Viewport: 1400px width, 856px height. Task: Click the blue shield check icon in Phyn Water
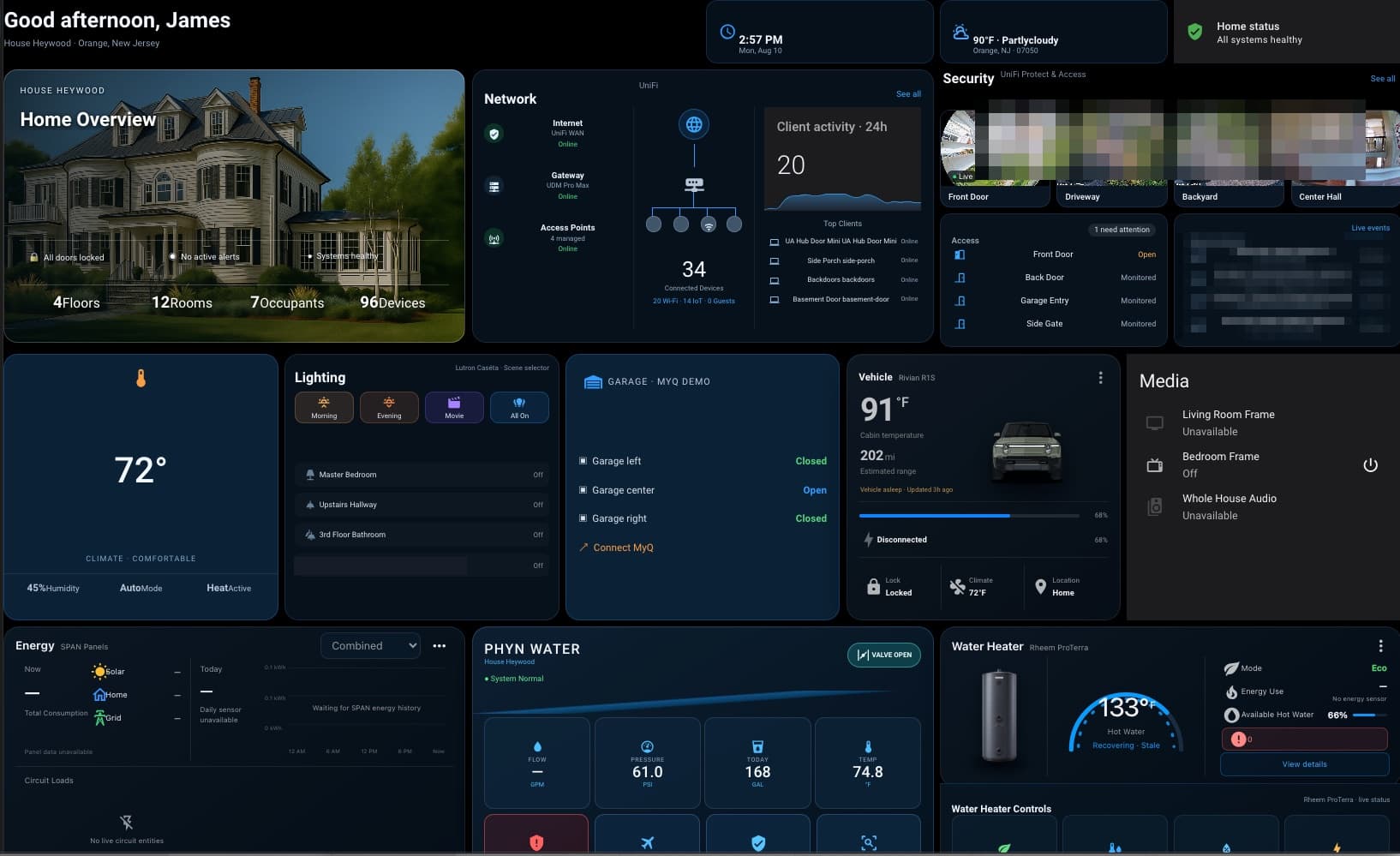tap(758, 843)
